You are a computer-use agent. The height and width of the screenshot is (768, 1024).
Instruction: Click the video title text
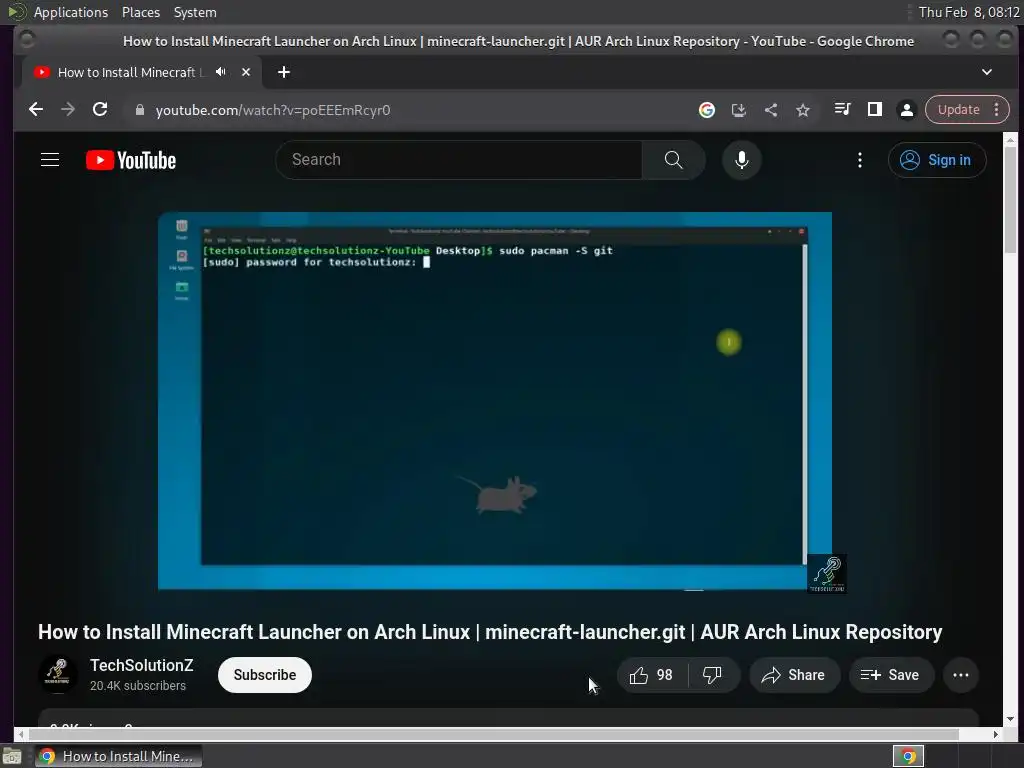point(490,632)
